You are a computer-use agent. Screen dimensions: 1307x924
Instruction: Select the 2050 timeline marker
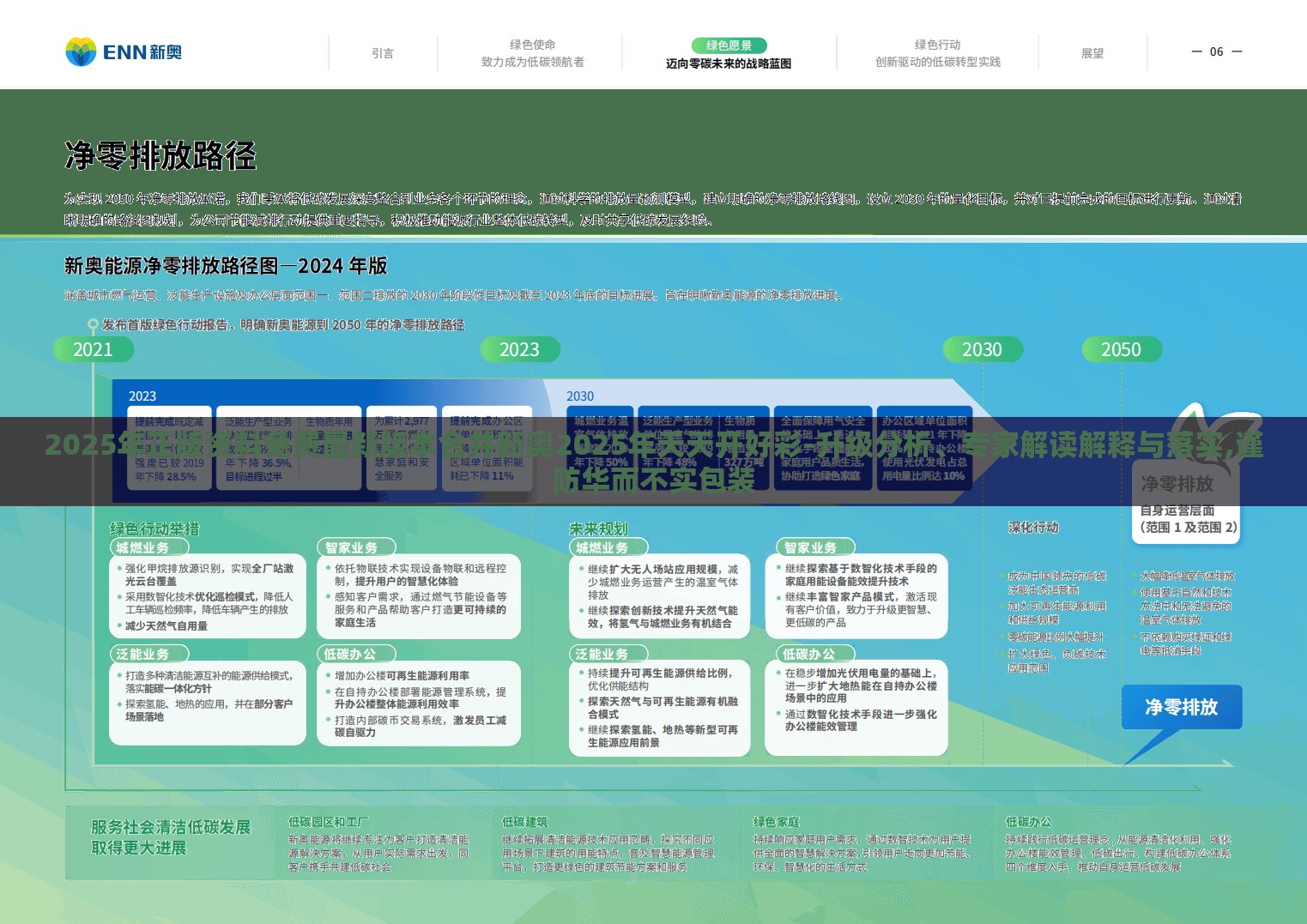point(1122,349)
